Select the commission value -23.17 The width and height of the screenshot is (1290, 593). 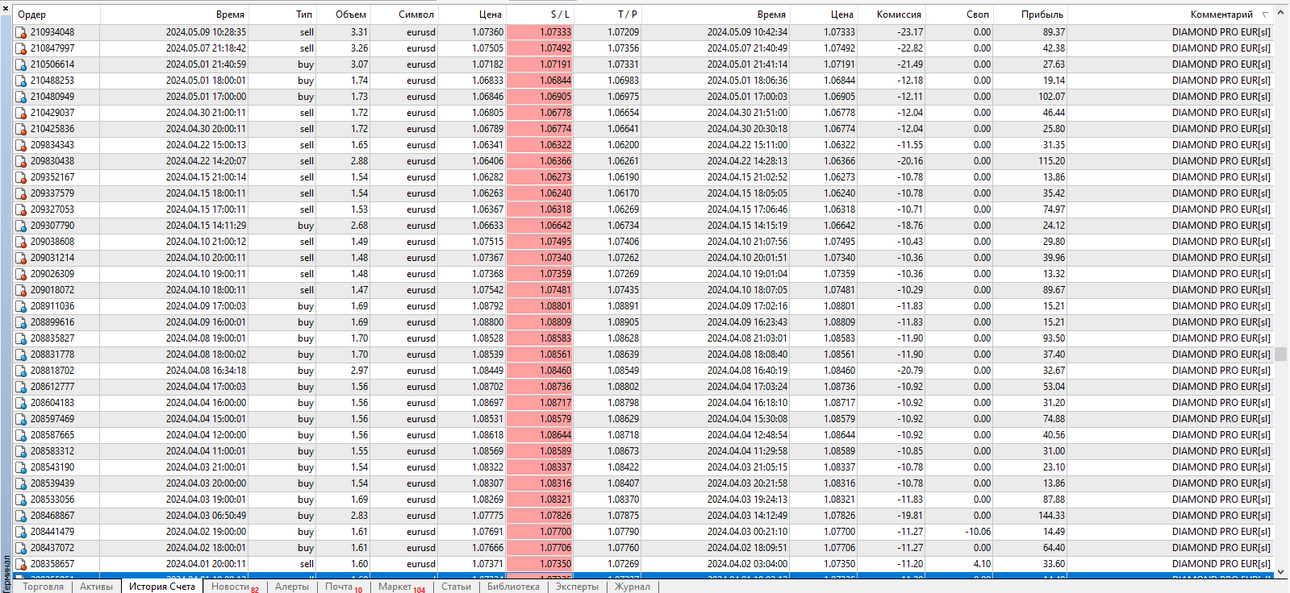pos(909,33)
